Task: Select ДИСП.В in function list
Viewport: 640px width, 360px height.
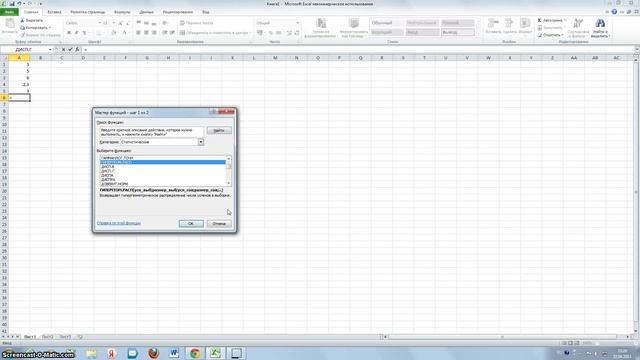Action: (x=108, y=167)
